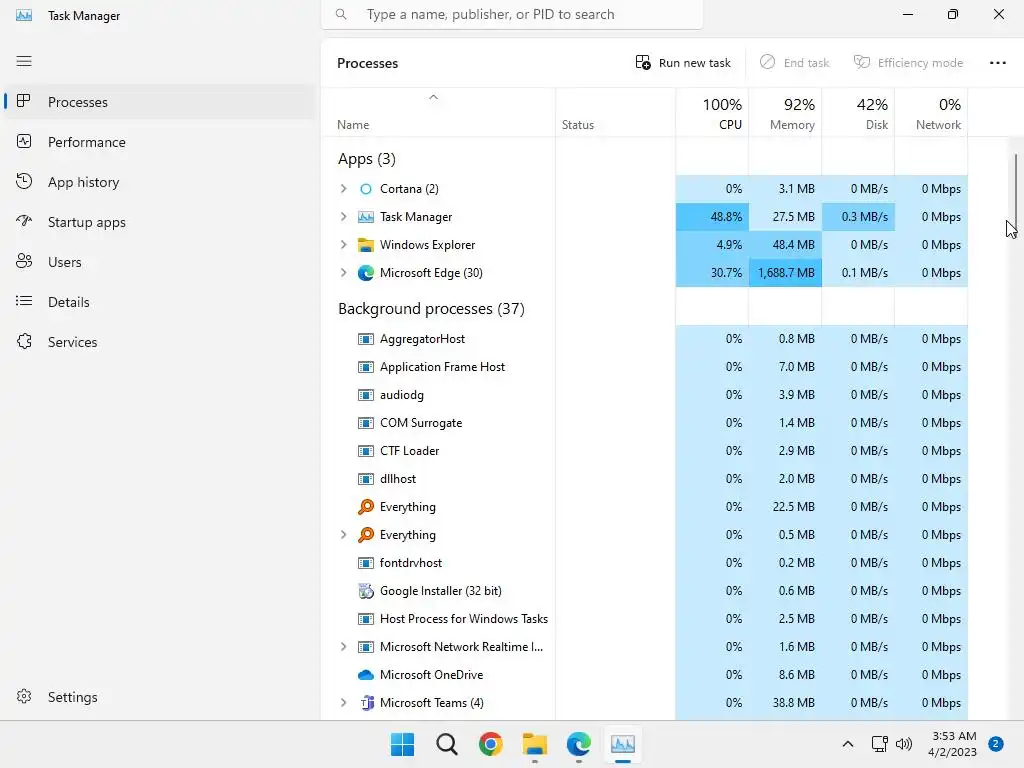The width and height of the screenshot is (1024, 768).
Task: Focus the process search box
Action: 512,14
